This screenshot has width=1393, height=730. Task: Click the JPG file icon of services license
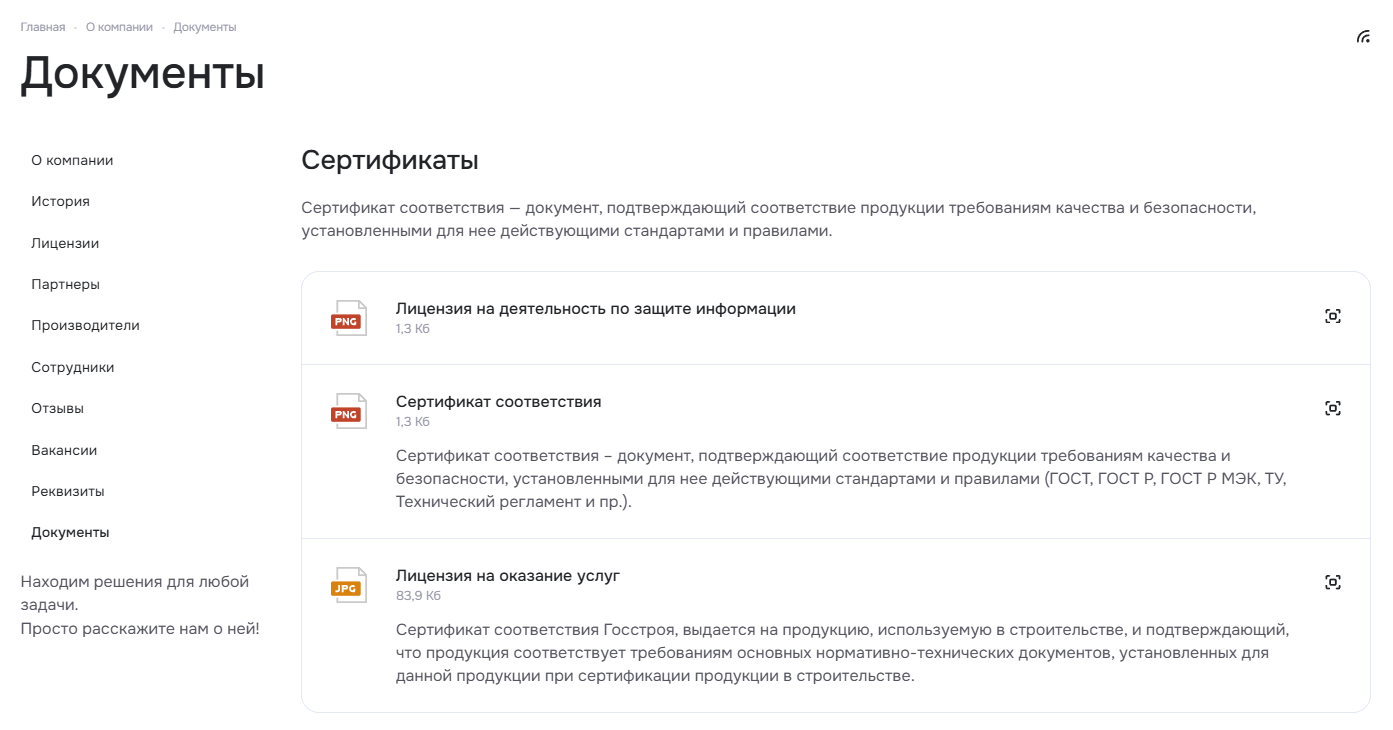click(348, 585)
